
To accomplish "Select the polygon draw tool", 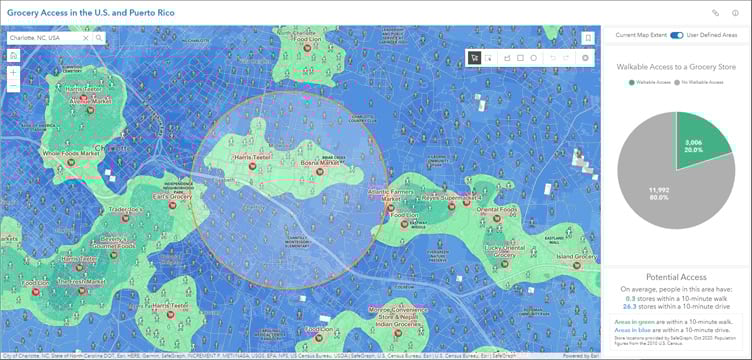I will click(x=507, y=58).
